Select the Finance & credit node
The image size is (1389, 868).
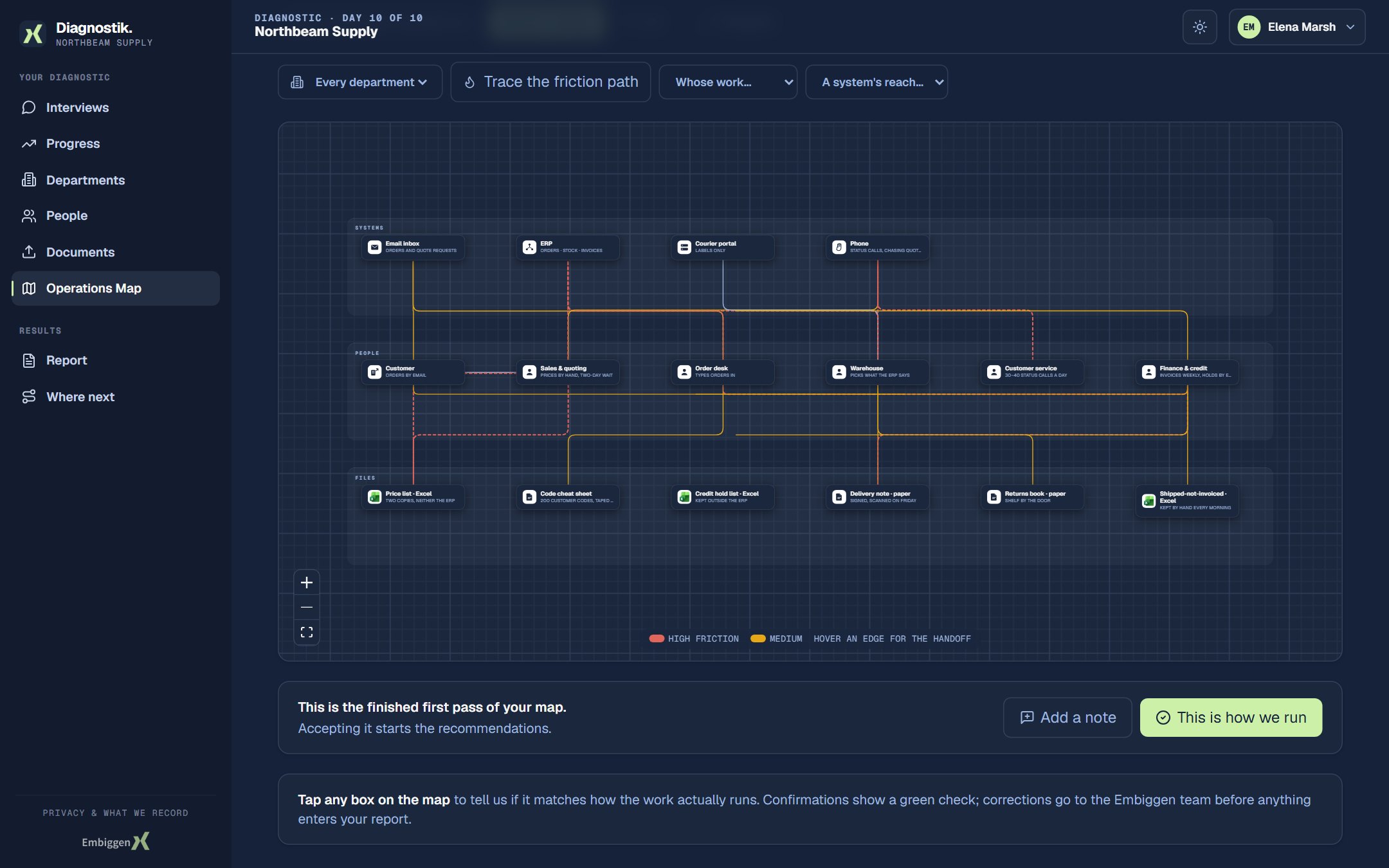[1187, 372]
